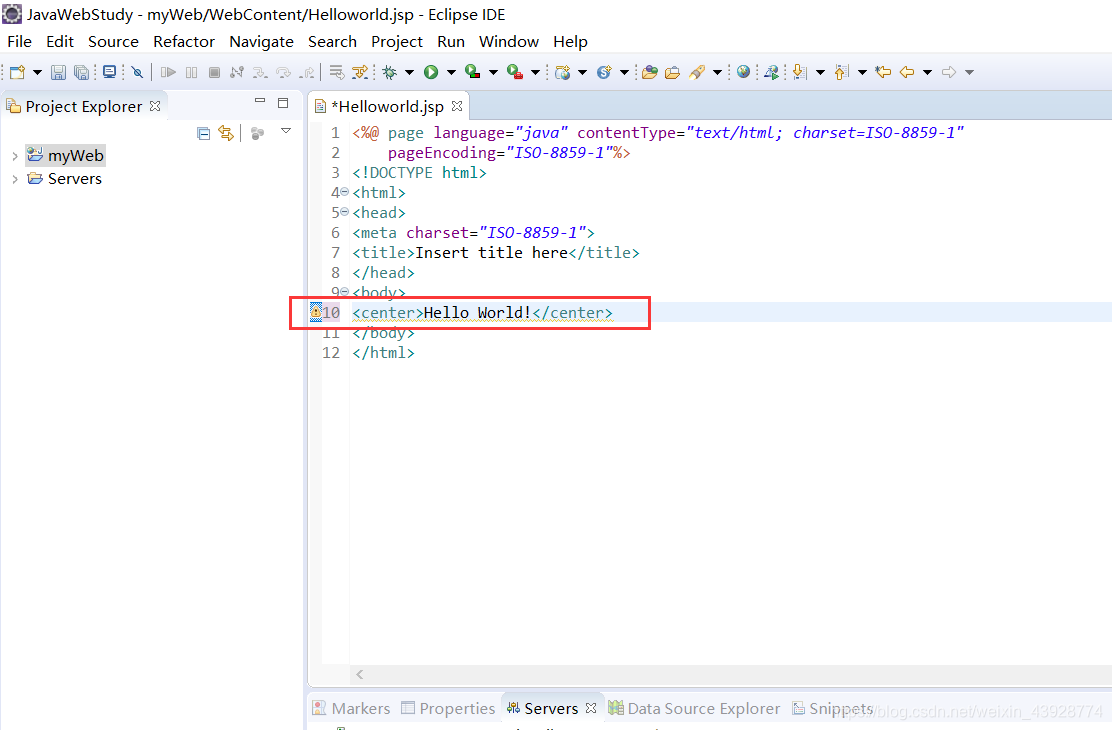Collapse All in Project Explorer

pos(204,133)
